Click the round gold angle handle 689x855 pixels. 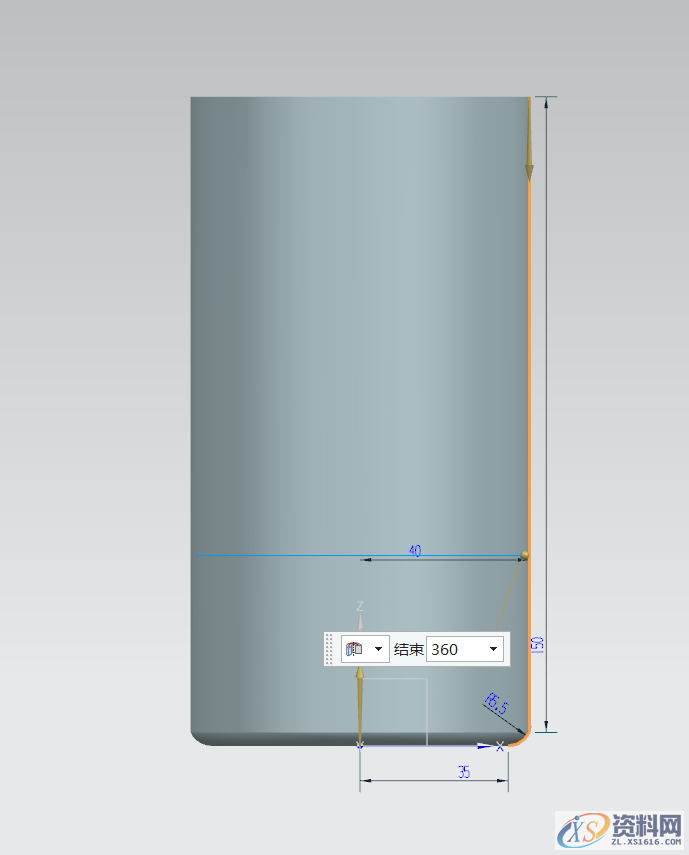click(x=526, y=554)
